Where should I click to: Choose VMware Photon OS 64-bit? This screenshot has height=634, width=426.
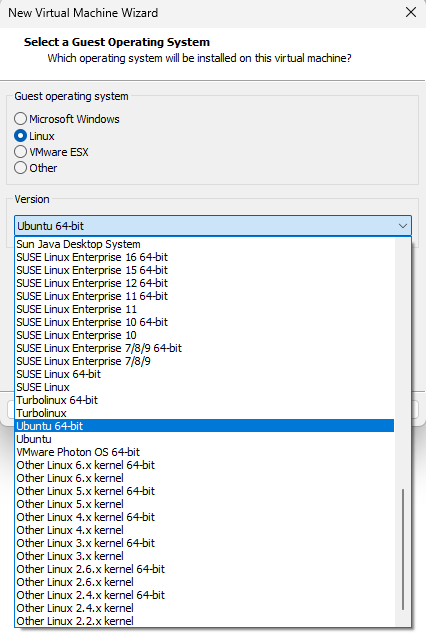tap(205, 452)
